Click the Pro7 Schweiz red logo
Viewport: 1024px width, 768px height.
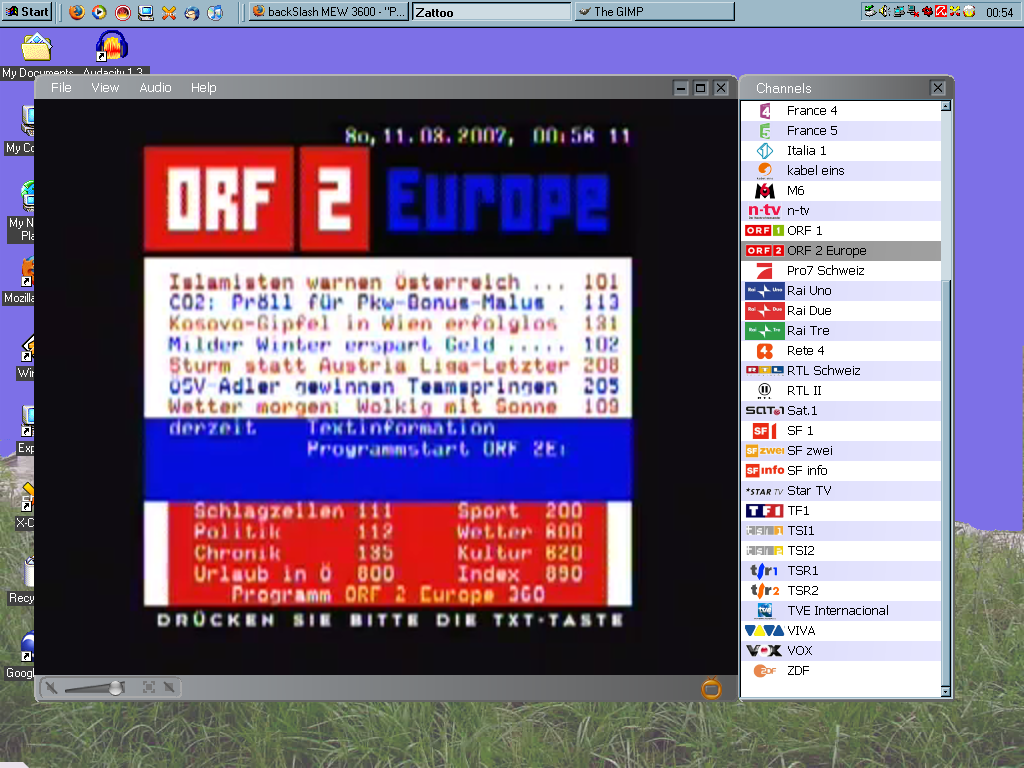765,270
